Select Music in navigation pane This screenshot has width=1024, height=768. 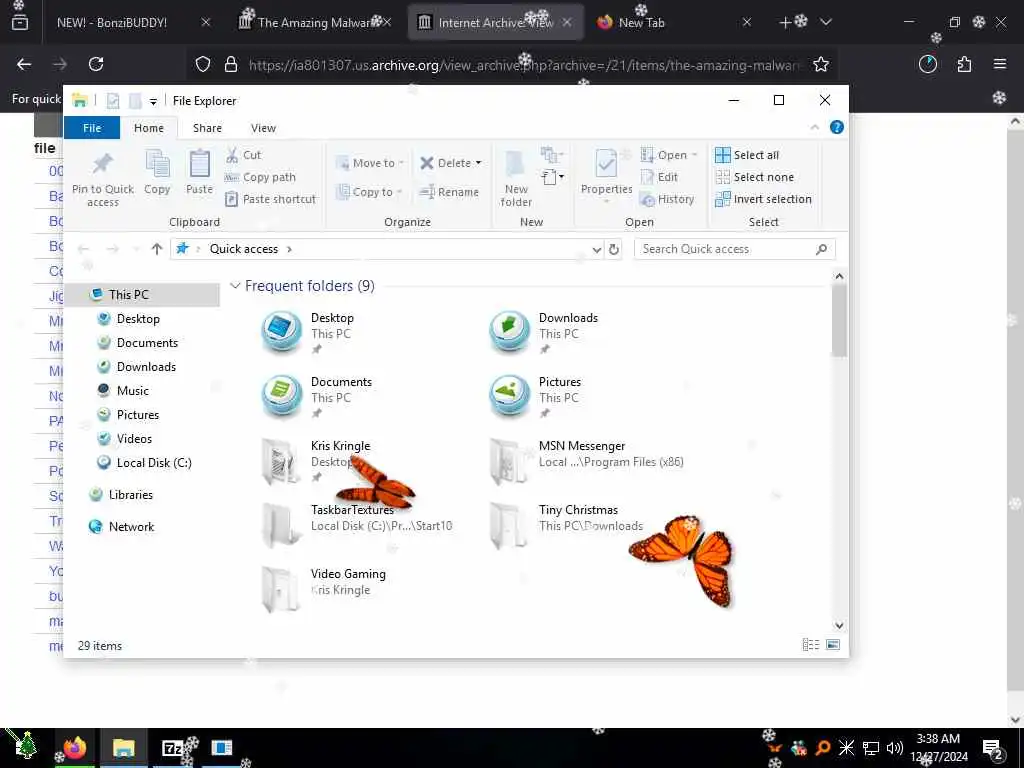(x=133, y=391)
